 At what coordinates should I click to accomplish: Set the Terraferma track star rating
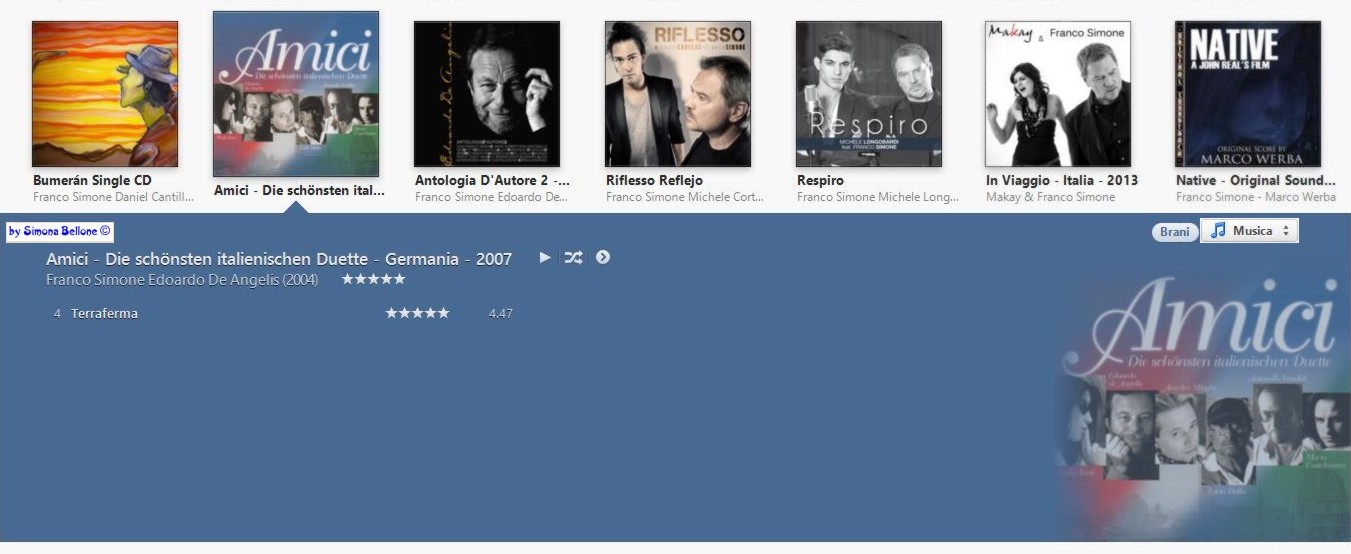pyautogui.click(x=418, y=313)
